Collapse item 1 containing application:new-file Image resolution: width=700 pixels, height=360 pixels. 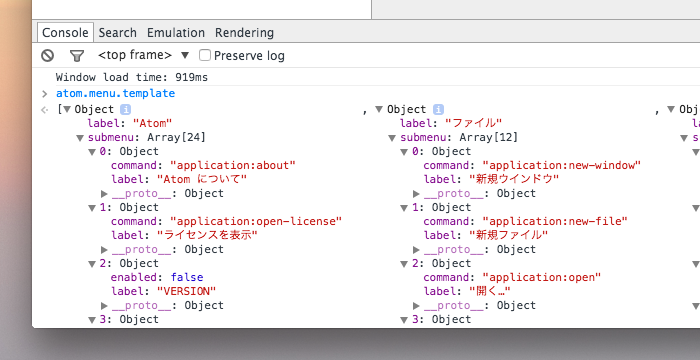(x=404, y=208)
